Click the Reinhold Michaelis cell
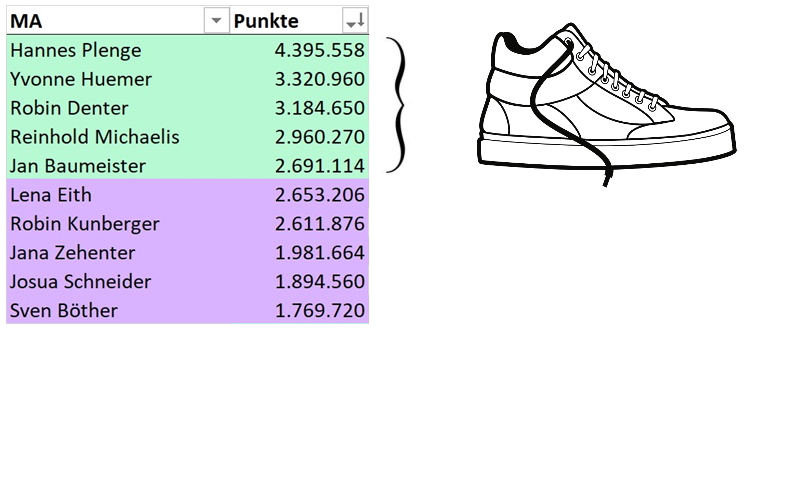The image size is (806, 484). click(118, 137)
